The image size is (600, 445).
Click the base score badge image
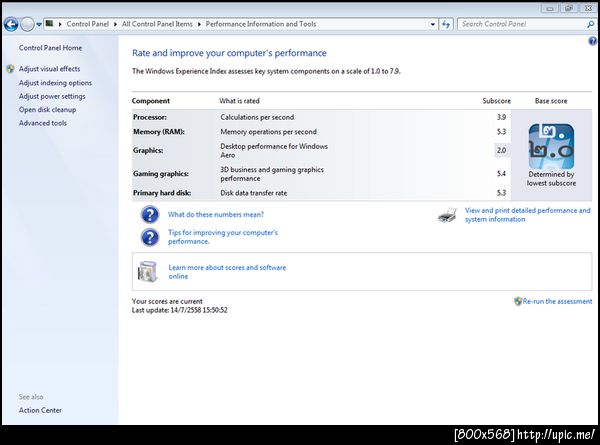pyautogui.click(x=551, y=146)
